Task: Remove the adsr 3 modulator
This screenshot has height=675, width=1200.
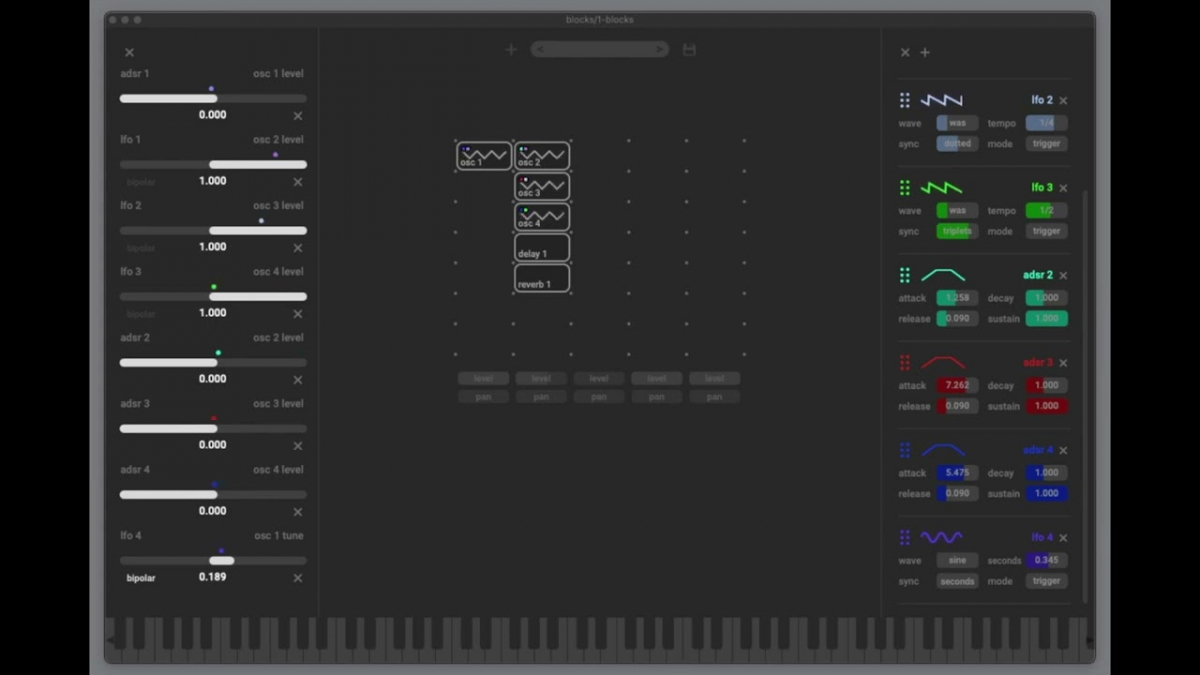Action: 1063,363
